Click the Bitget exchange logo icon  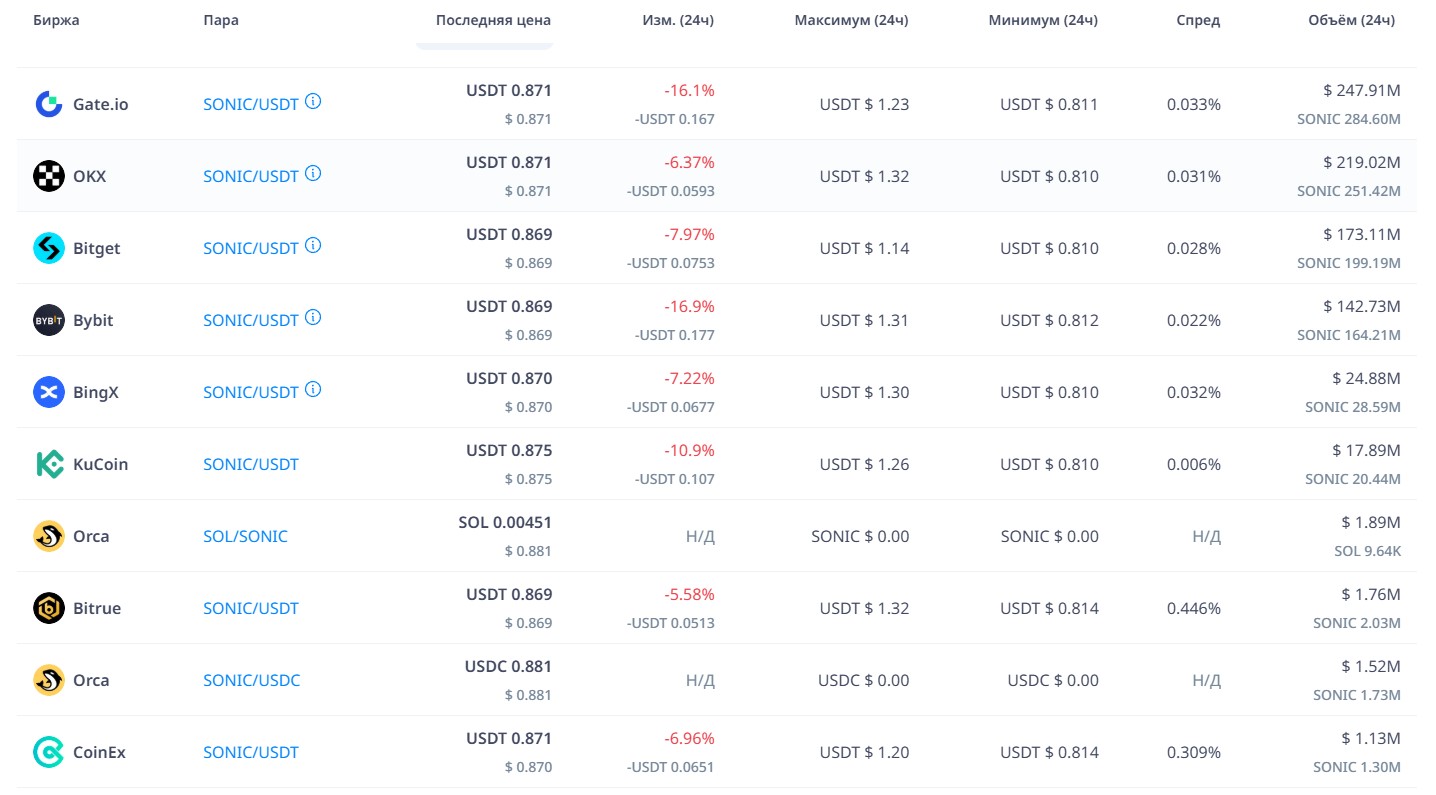click(49, 248)
